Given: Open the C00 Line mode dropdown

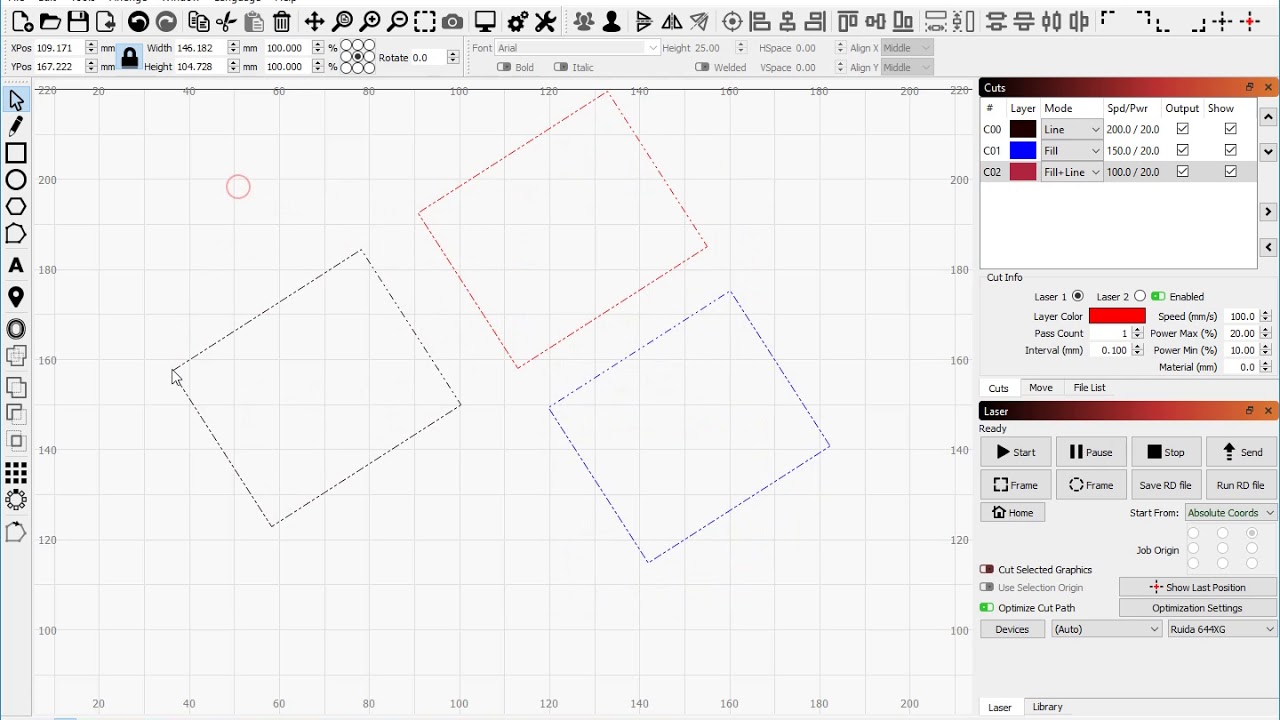Looking at the screenshot, I should (1071, 129).
